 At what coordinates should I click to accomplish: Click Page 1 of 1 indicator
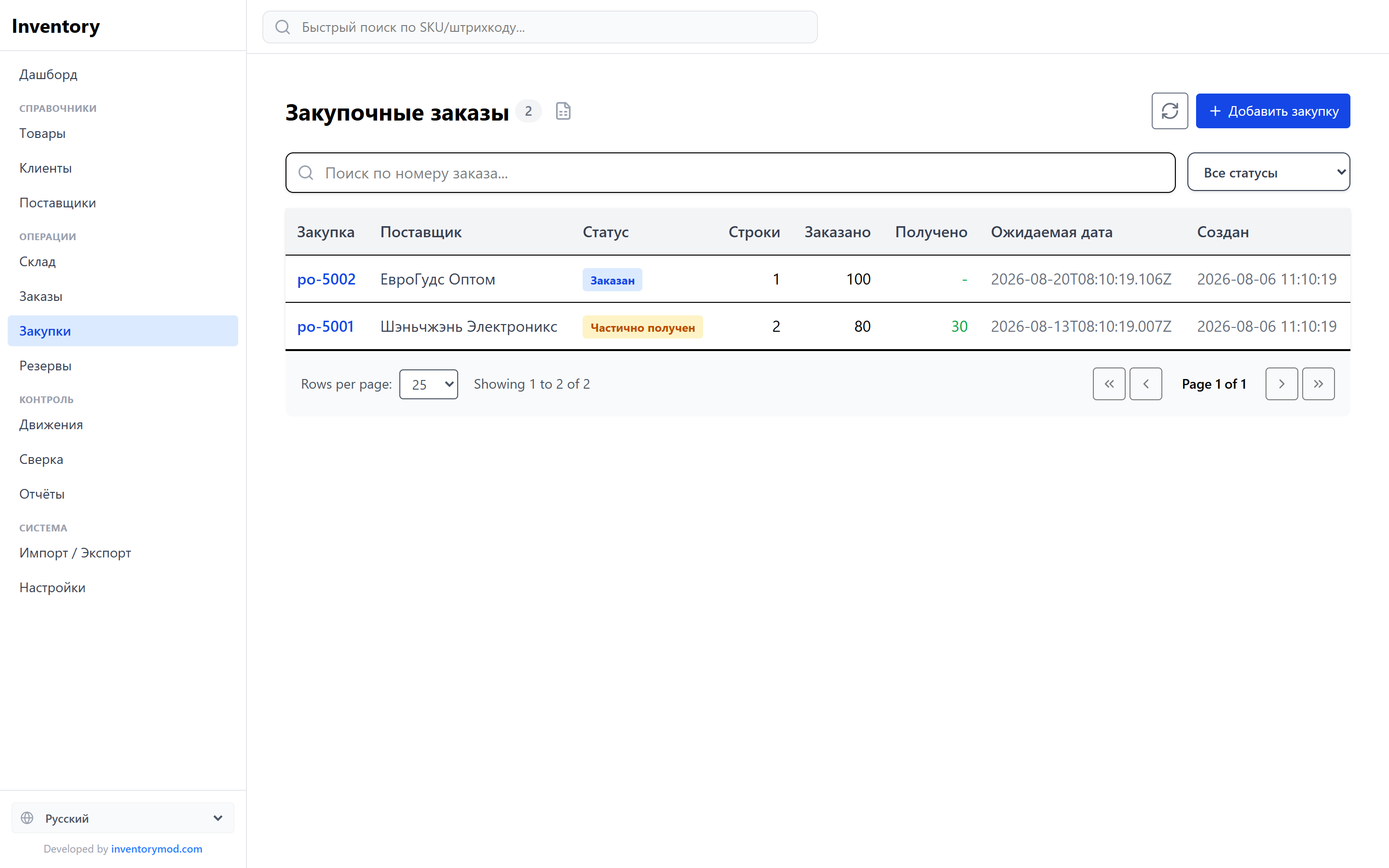point(1213,384)
